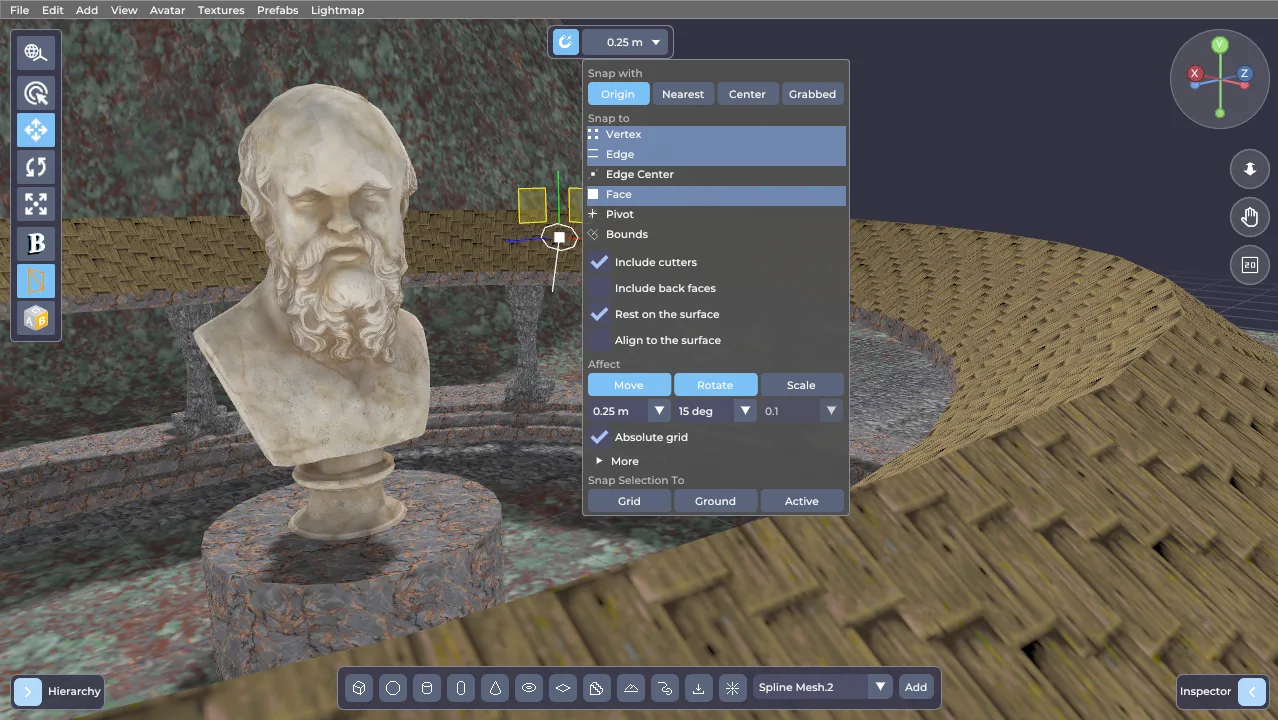1278x720 pixels.
Task: Open the 0.25 m snap dropdown
Action: [625, 42]
